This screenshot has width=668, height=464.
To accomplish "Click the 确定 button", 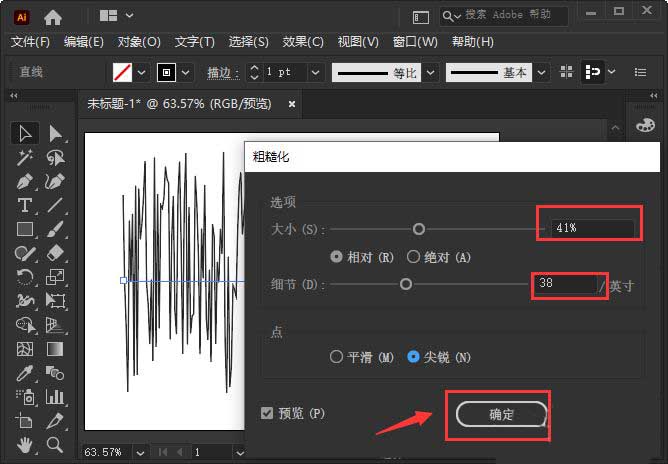I will [x=501, y=414].
